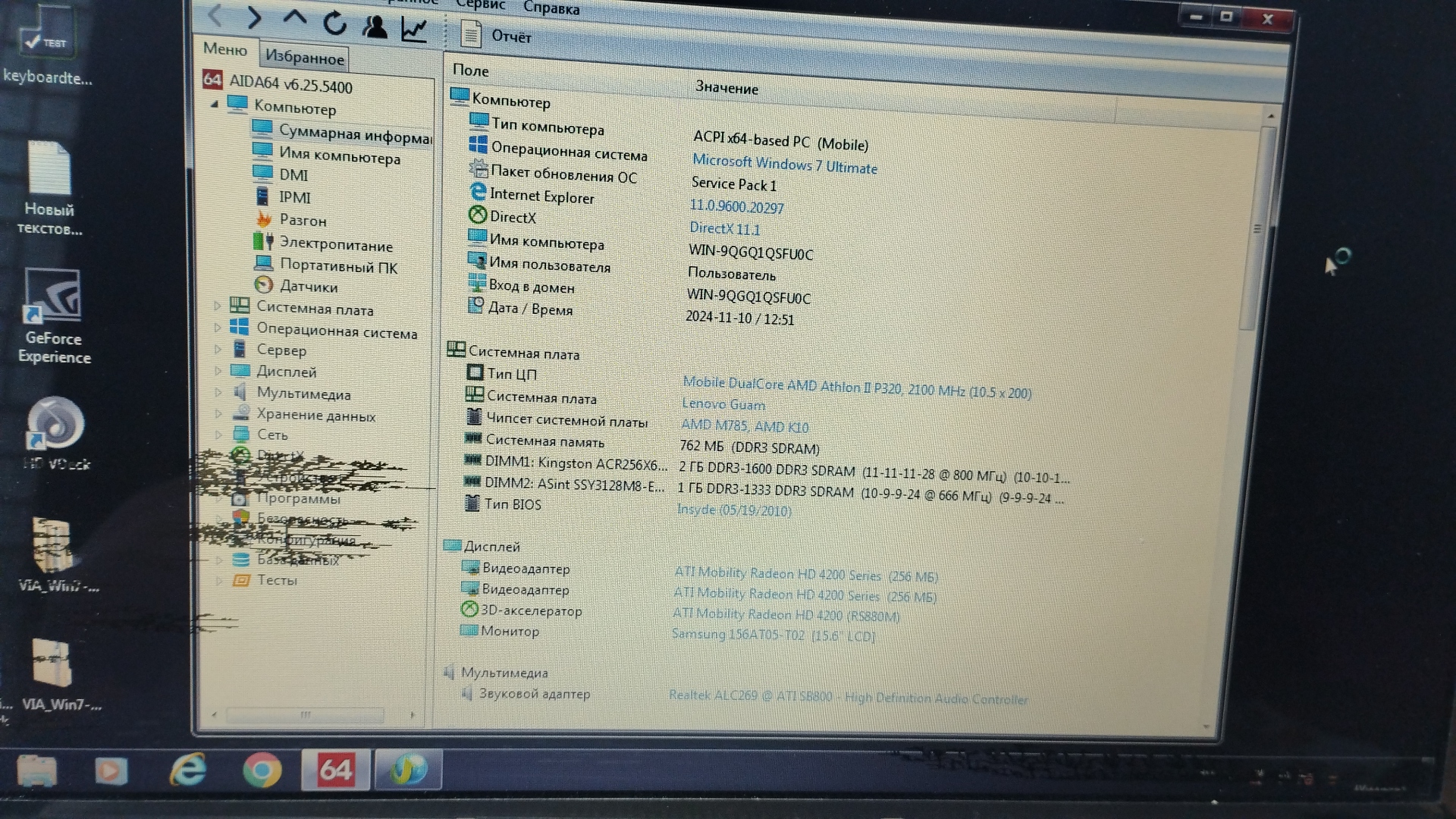Expand the Дисплей tree node
The width and height of the screenshot is (1456, 819).
click(x=218, y=372)
